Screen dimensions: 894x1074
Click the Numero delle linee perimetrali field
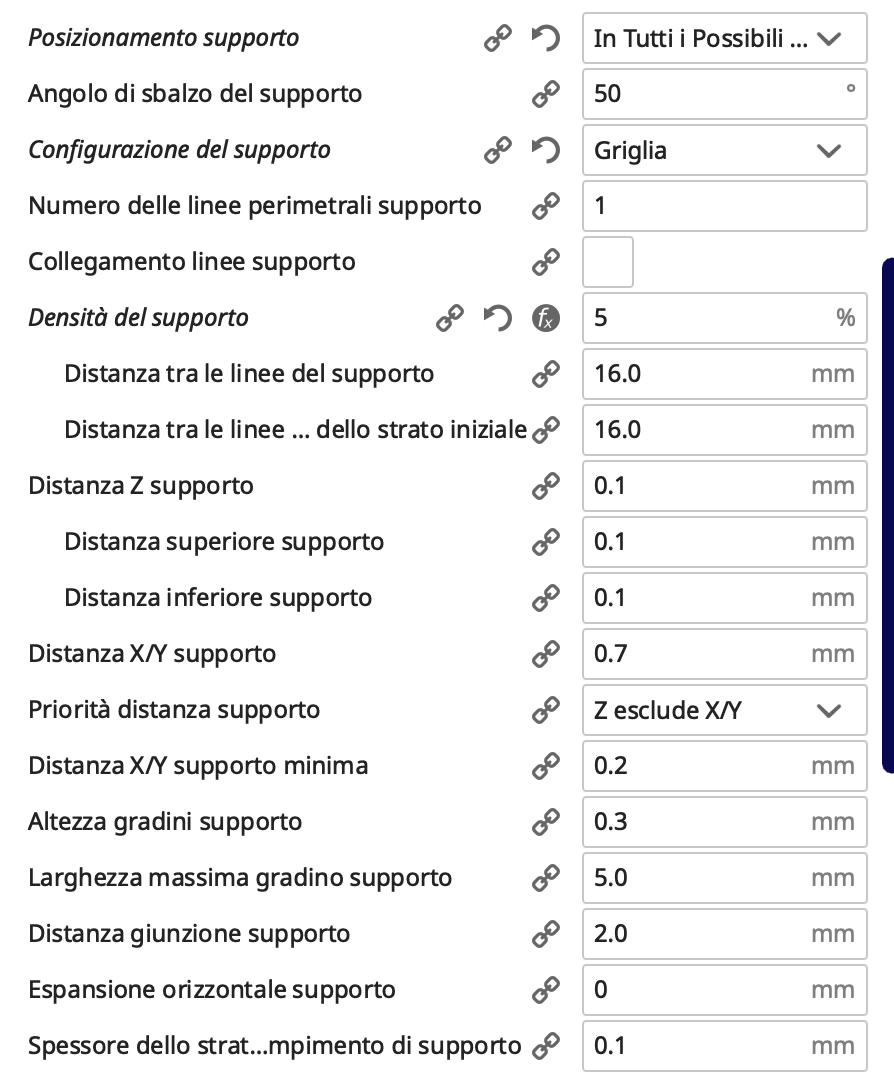tap(724, 207)
